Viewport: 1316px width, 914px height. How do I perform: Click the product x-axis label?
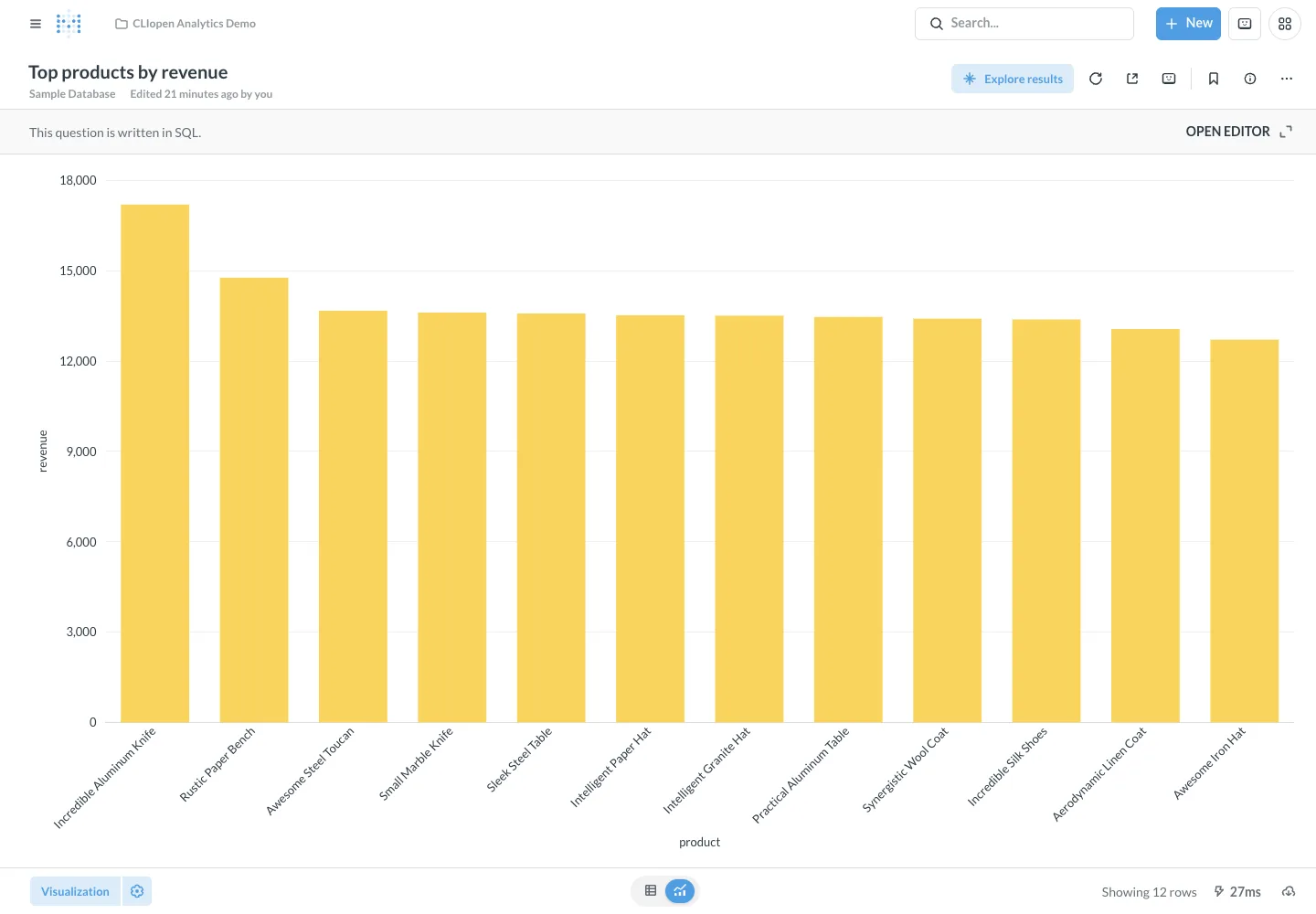tap(699, 842)
